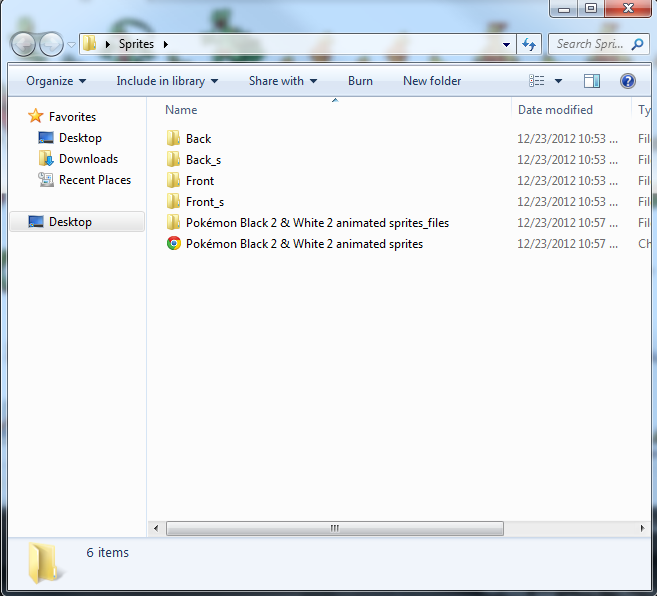Select Recent Places in navigation pane
657x596 pixels.
pyautogui.click(x=94, y=180)
